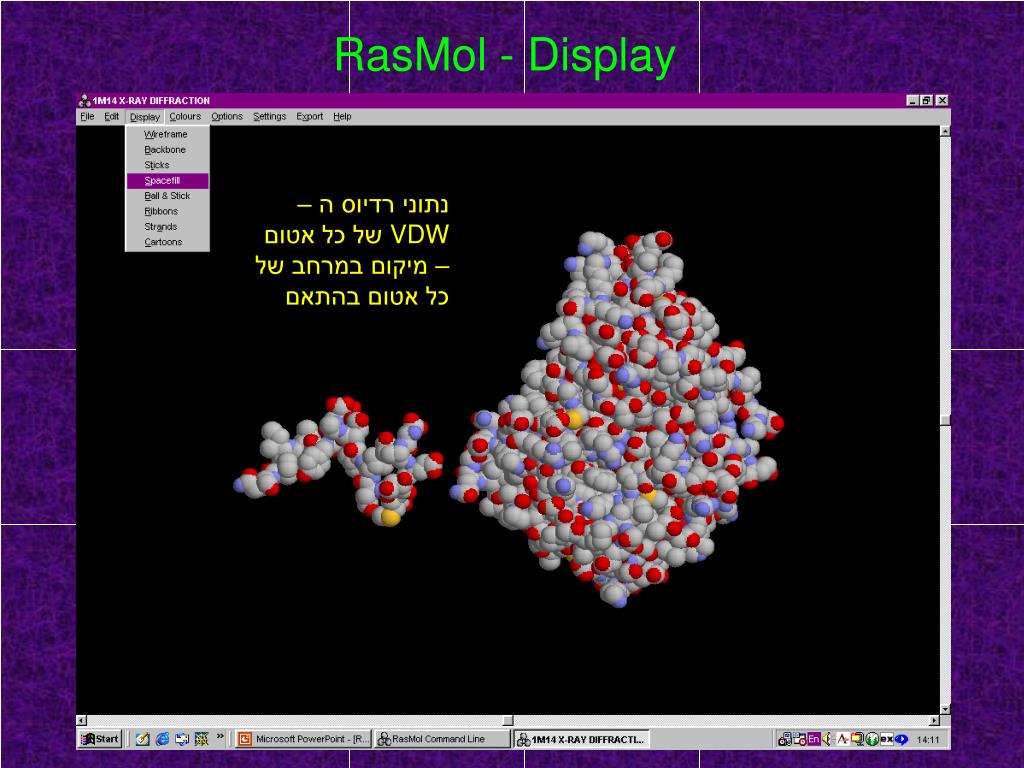Open the Help menu
This screenshot has height=768, width=1024.
[x=342, y=116]
